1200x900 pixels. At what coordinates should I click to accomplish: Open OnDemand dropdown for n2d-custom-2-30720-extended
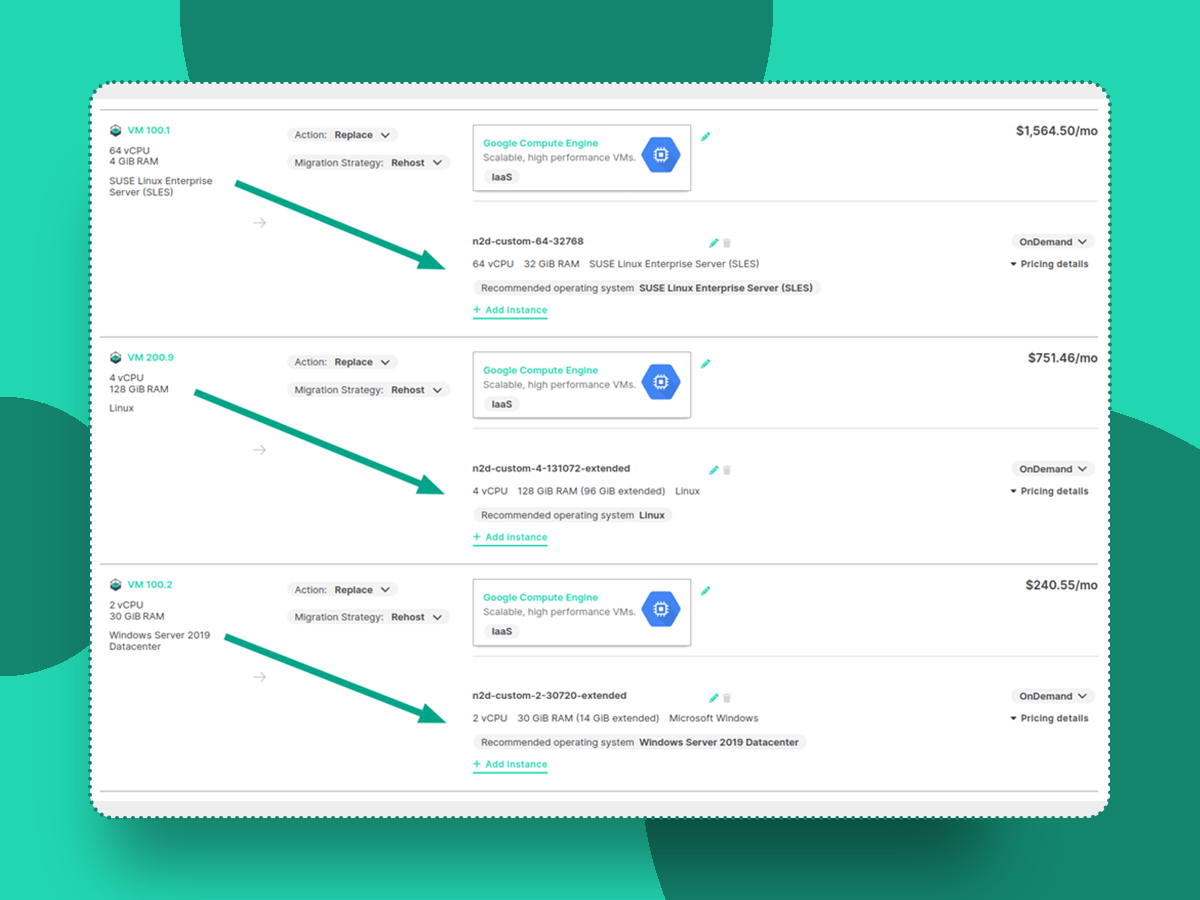(x=1053, y=696)
